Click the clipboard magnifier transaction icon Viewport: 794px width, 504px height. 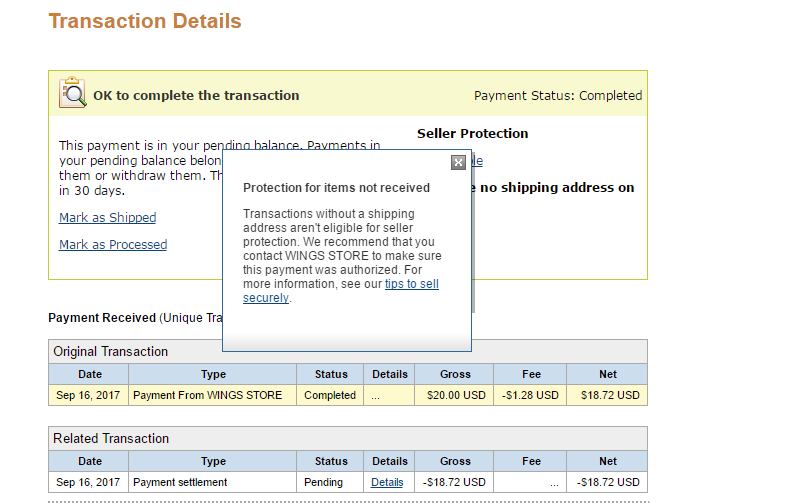click(x=72, y=93)
